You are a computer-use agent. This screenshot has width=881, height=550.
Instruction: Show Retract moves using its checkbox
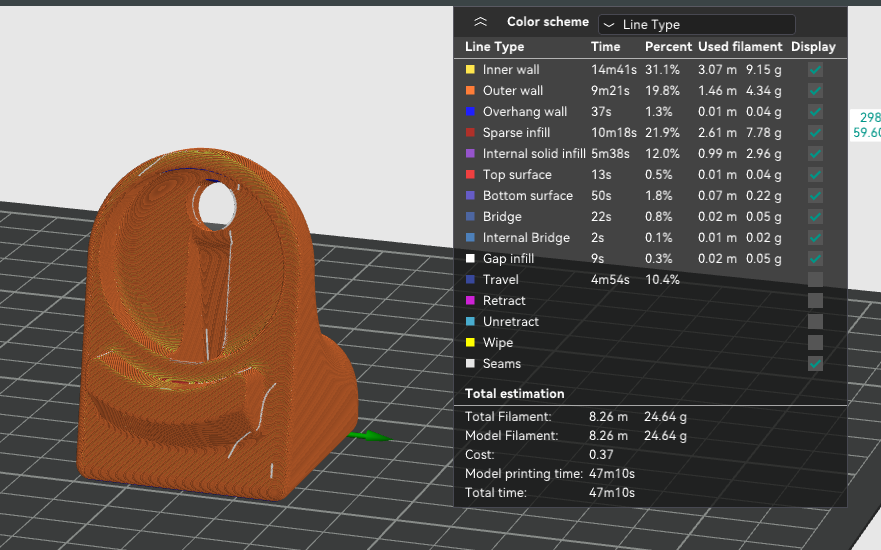pyautogui.click(x=815, y=301)
